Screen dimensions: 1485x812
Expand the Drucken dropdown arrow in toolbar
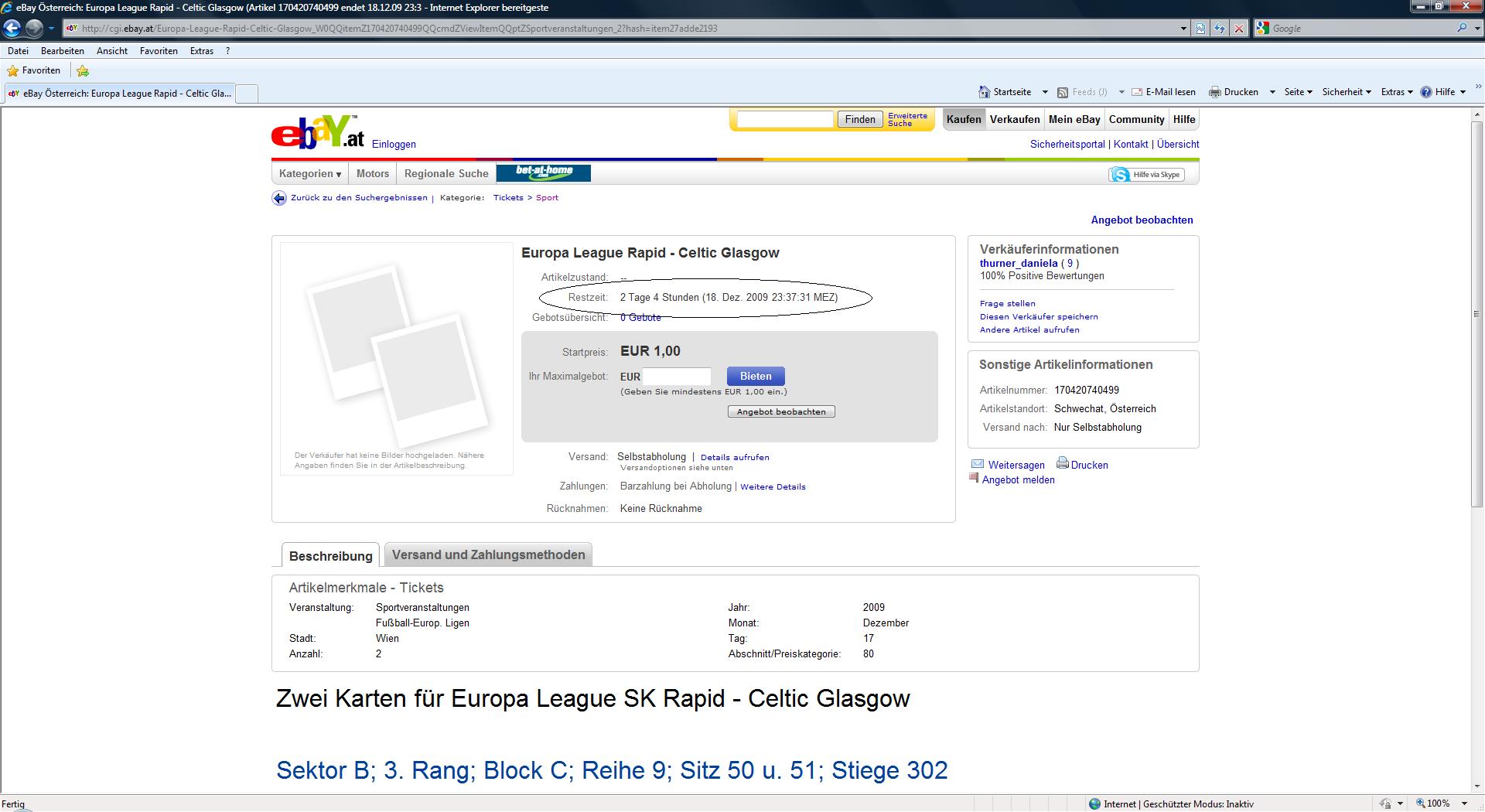pos(1272,92)
